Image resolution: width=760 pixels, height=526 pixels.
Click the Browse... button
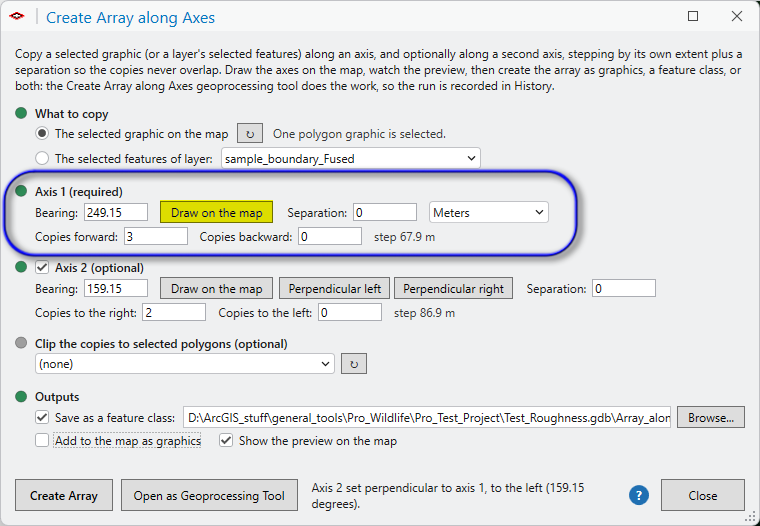[711, 417]
